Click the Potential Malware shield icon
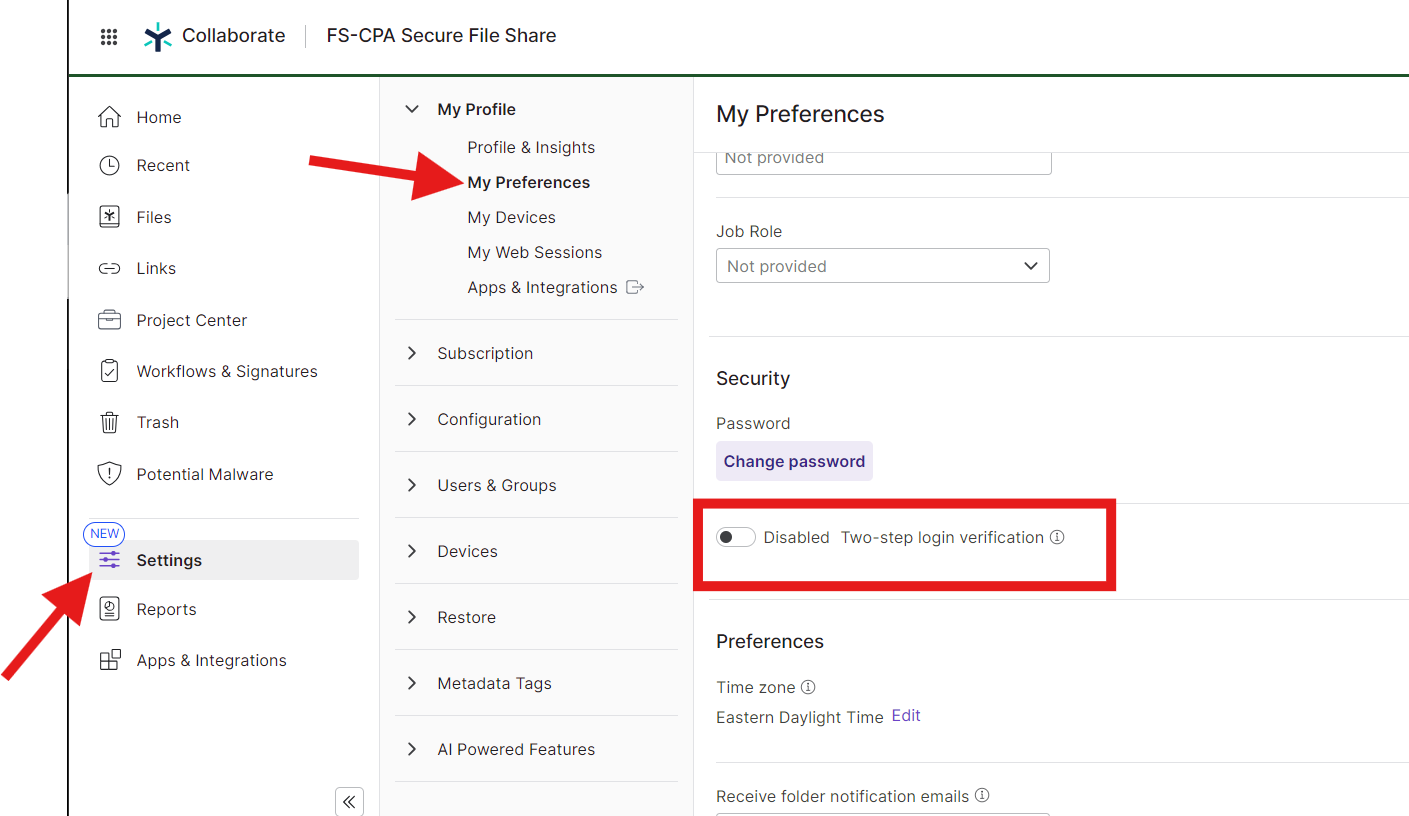The height and width of the screenshot is (816, 1409). click(109, 473)
